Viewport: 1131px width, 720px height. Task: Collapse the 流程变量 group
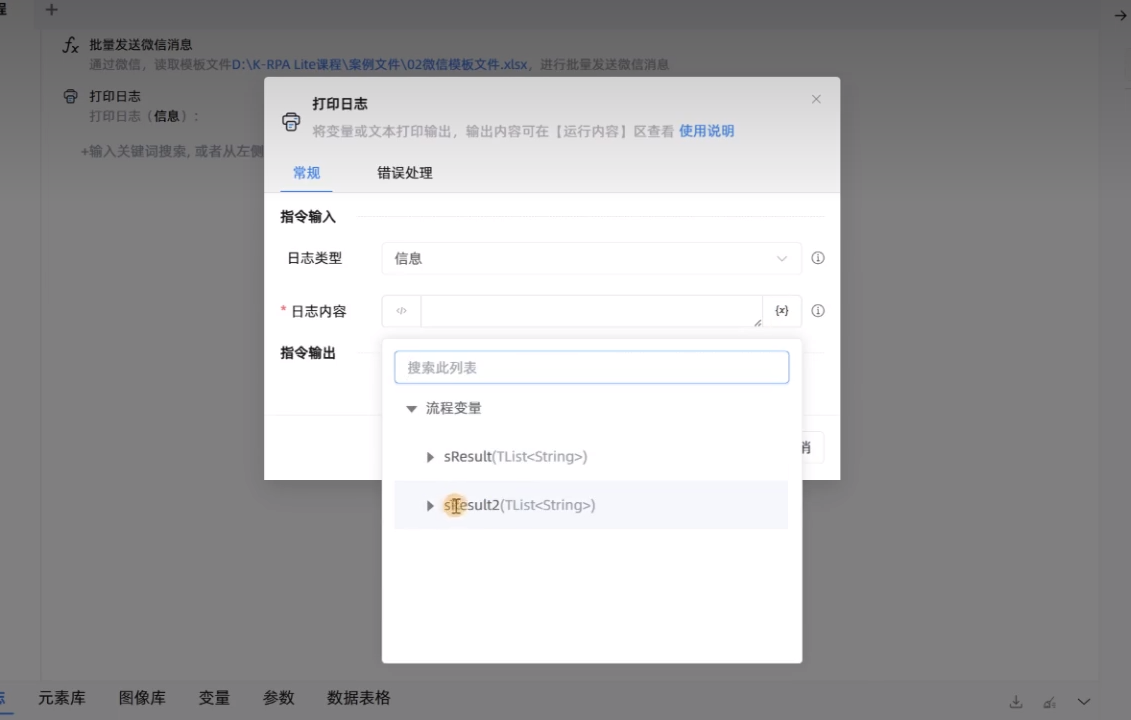point(411,408)
